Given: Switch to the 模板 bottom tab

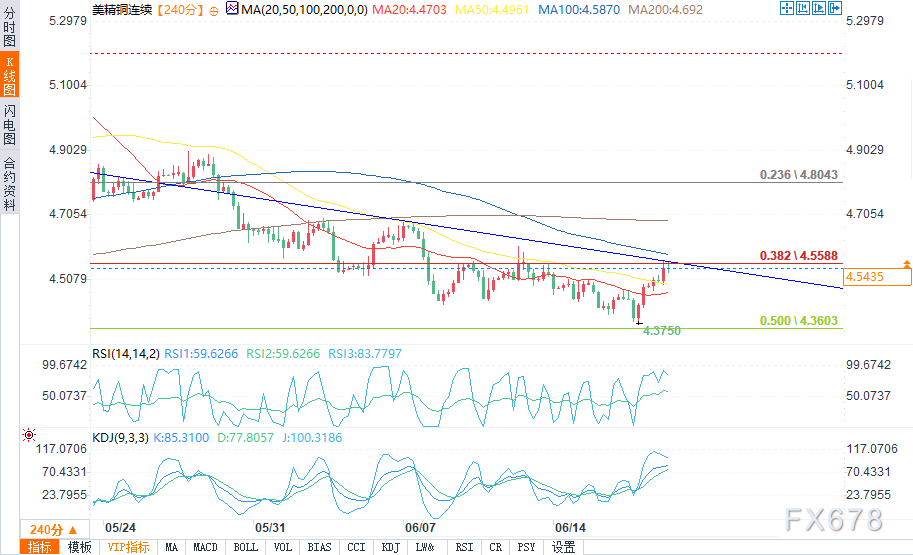Looking at the screenshot, I should (x=79, y=547).
